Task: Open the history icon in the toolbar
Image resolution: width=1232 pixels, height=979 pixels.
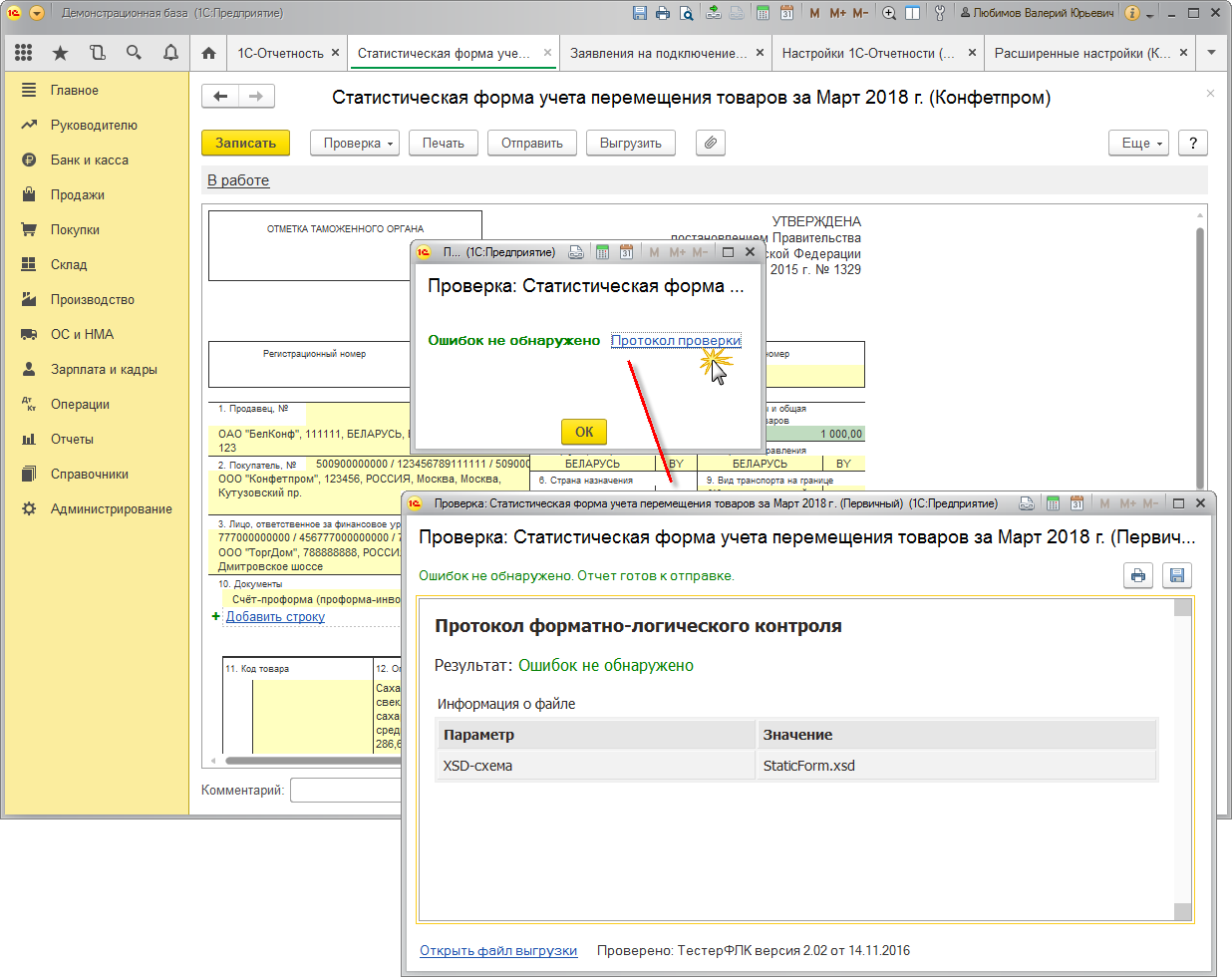Action: 97,53
